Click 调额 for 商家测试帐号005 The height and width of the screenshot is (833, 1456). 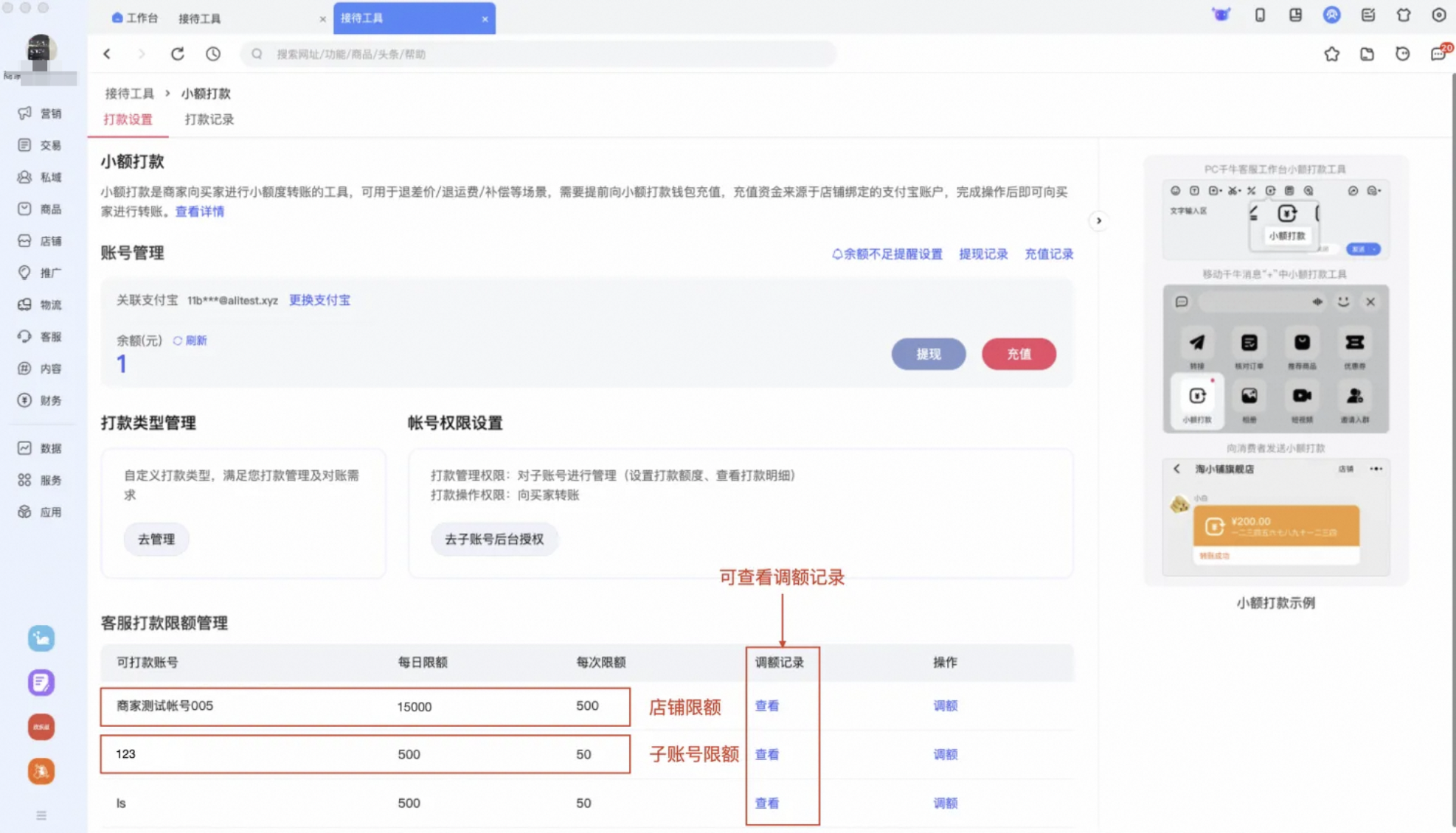click(945, 706)
